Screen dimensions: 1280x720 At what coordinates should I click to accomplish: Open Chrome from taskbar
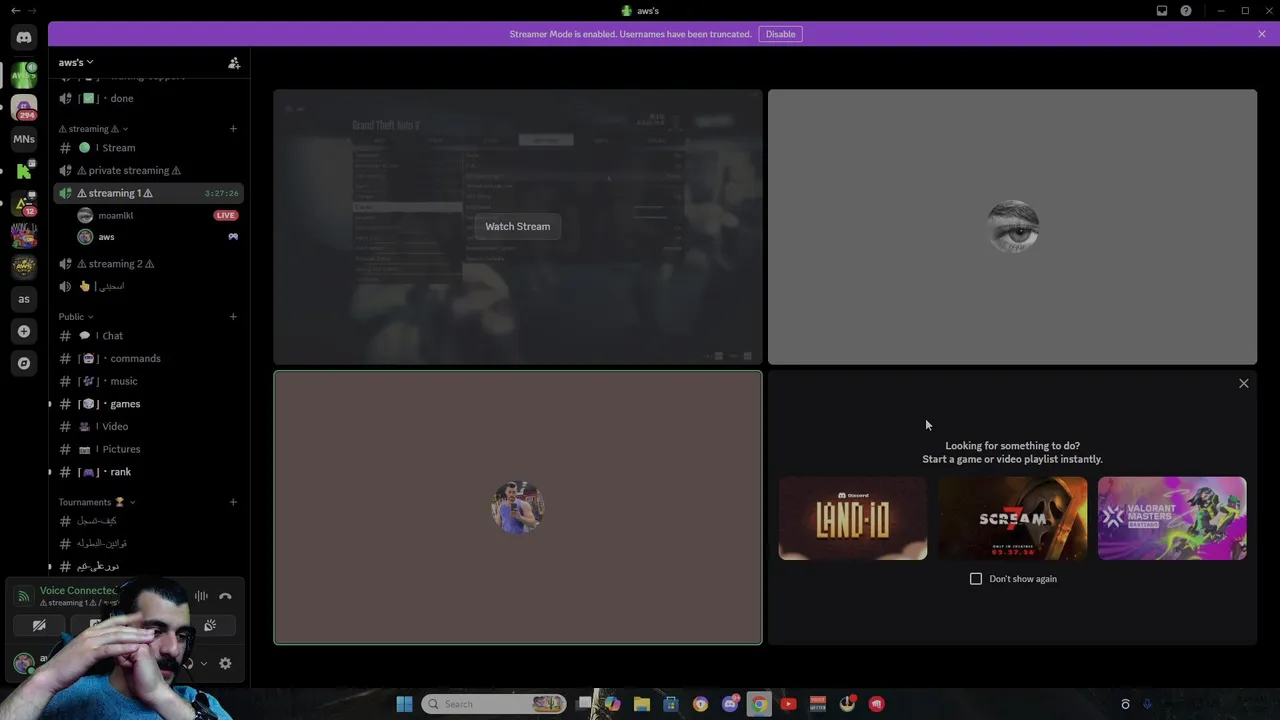(759, 704)
